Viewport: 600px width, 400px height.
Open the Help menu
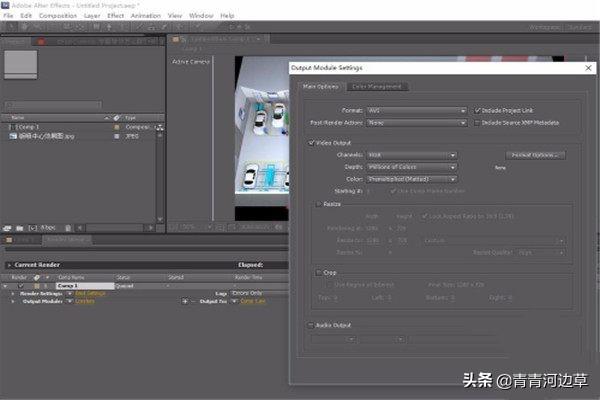pyautogui.click(x=227, y=16)
